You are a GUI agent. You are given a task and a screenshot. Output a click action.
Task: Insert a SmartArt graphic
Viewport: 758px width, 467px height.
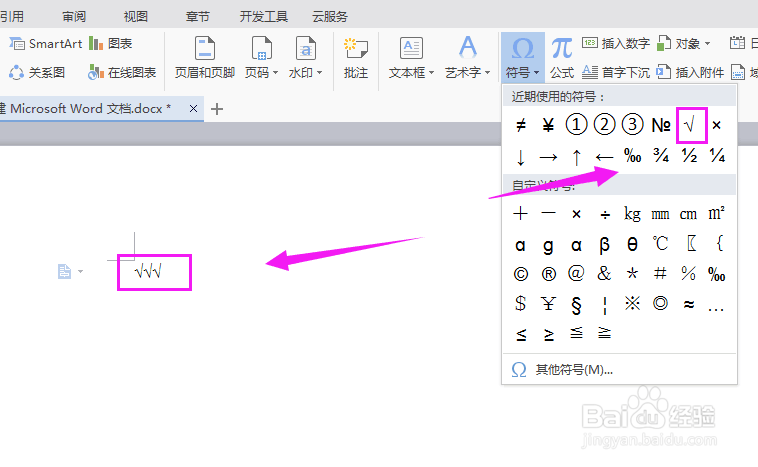pyautogui.click(x=45, y=44)
